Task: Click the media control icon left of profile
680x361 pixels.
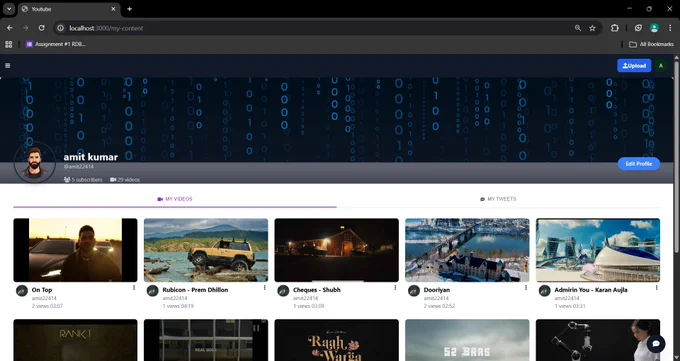Action: pos(638,28)
